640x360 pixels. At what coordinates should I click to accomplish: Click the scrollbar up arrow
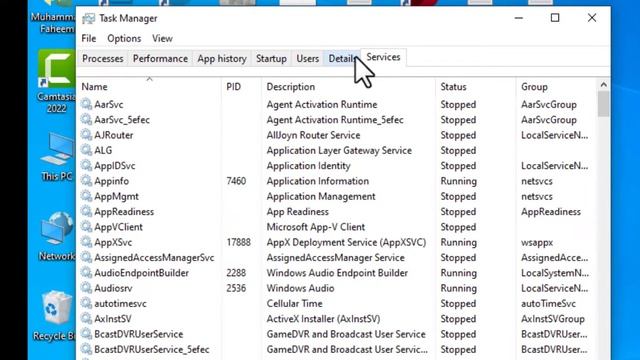[604, 85]
